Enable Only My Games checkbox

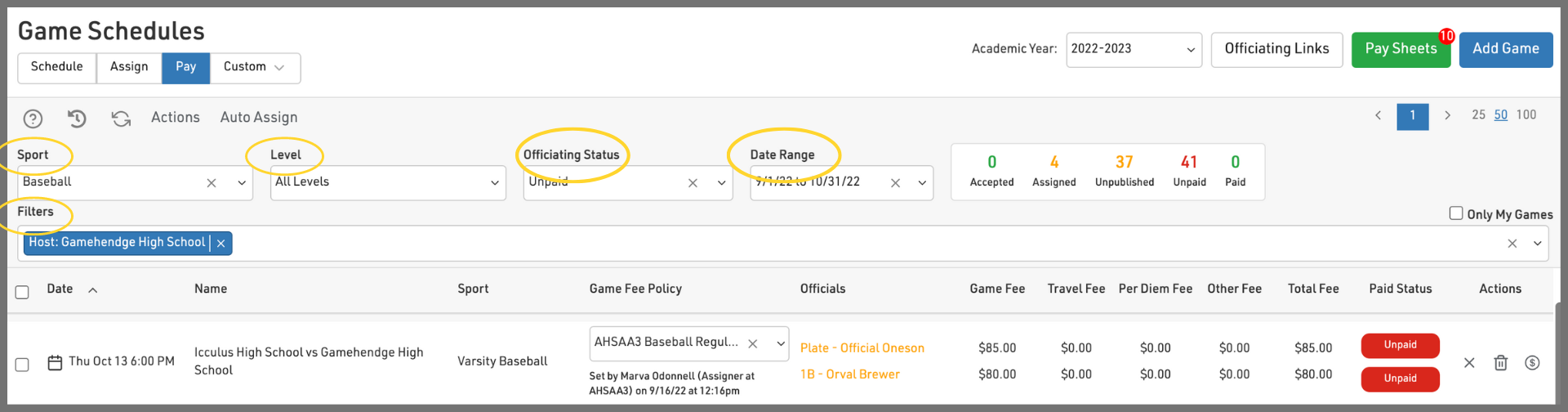1455,213
